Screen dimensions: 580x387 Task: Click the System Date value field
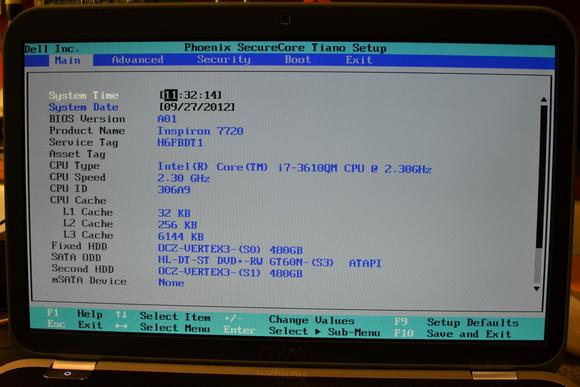(x=197, y=107)
